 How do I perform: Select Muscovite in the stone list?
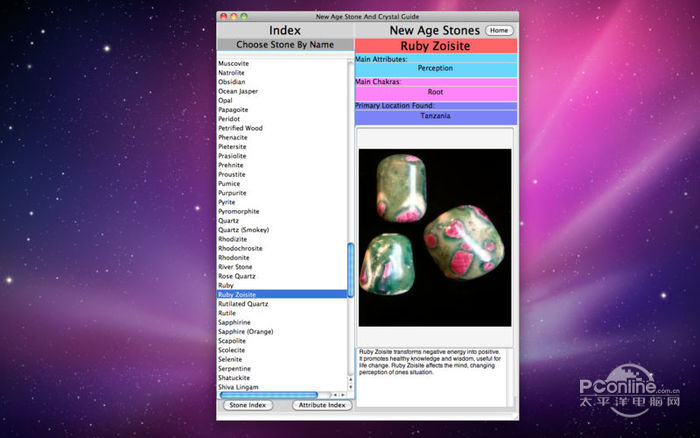(x=233, y=63)
